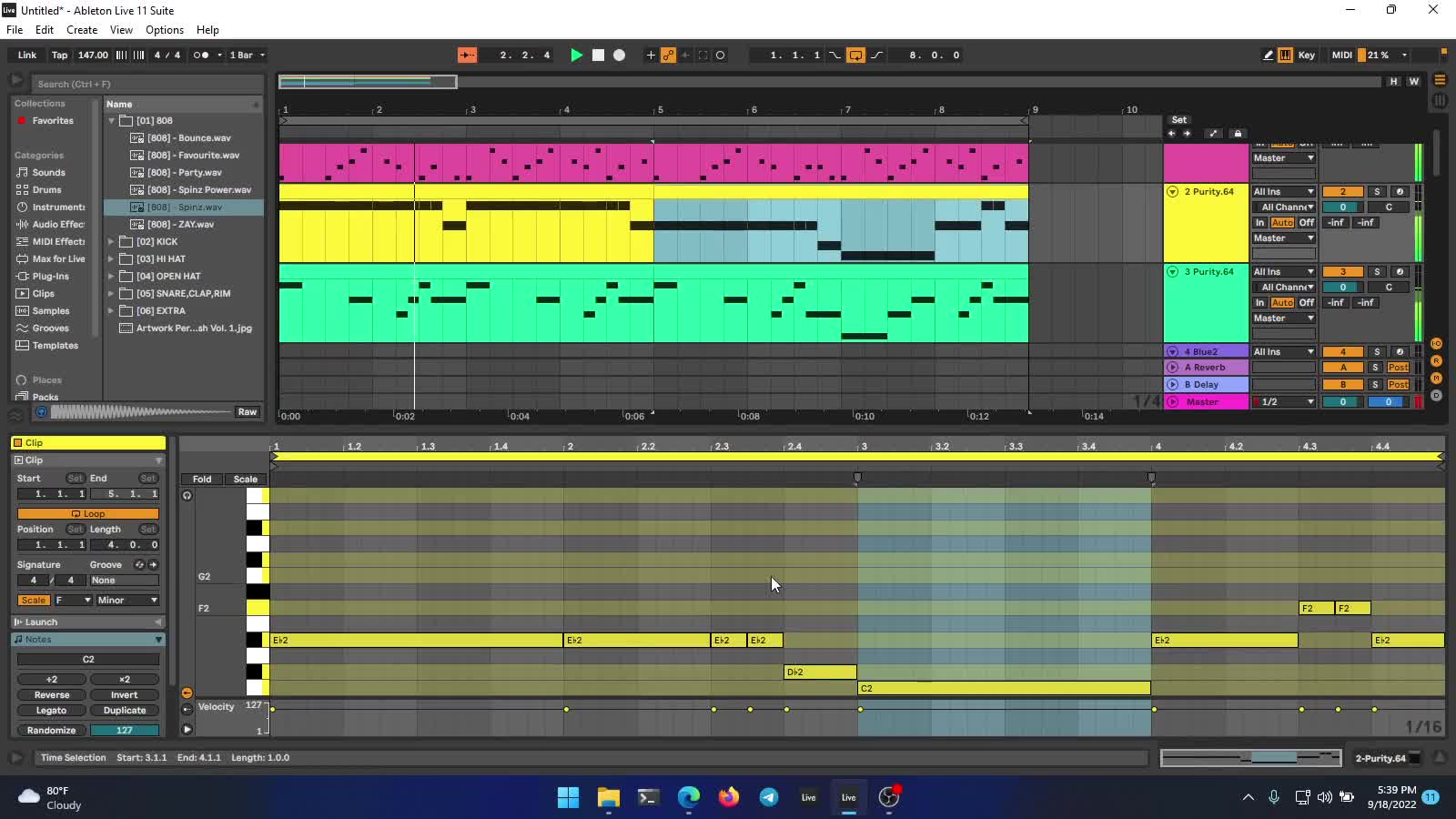Toggle the MIDI map mode switch
The image size is (1456, 819).
[x=1342, y=55]
